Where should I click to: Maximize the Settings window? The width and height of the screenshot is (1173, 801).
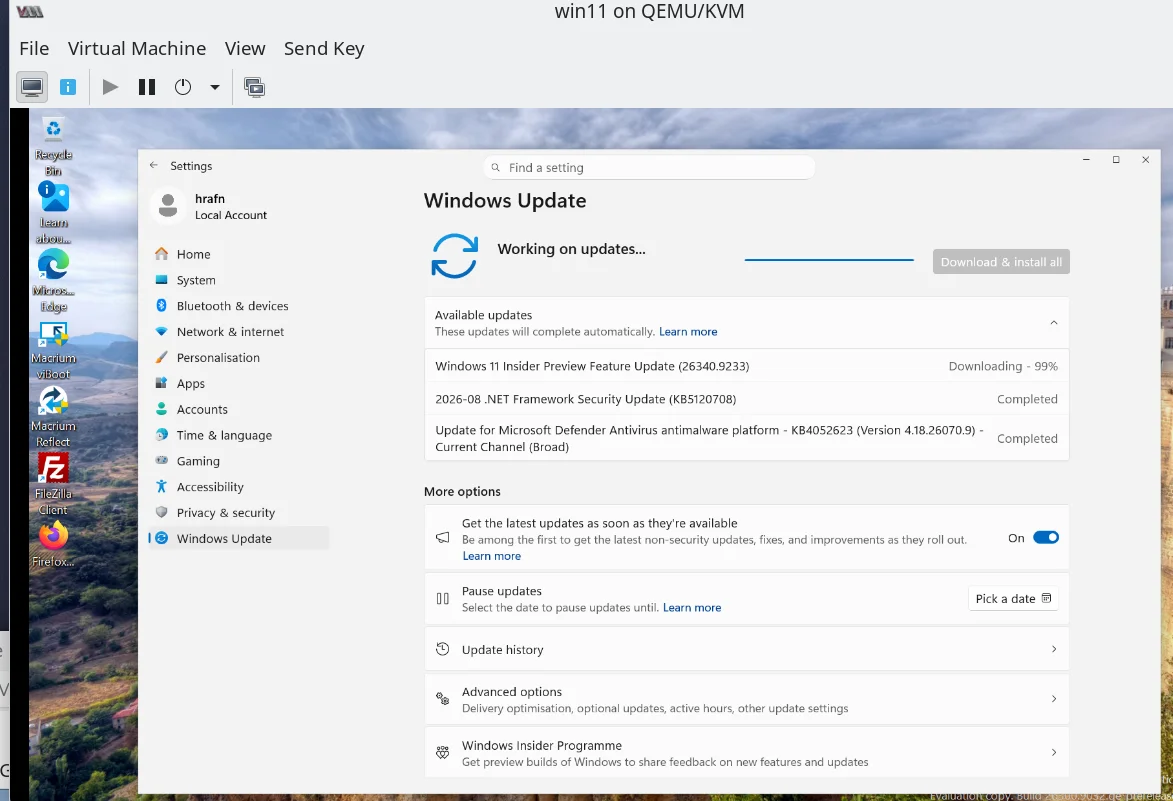coord(1116,159)
